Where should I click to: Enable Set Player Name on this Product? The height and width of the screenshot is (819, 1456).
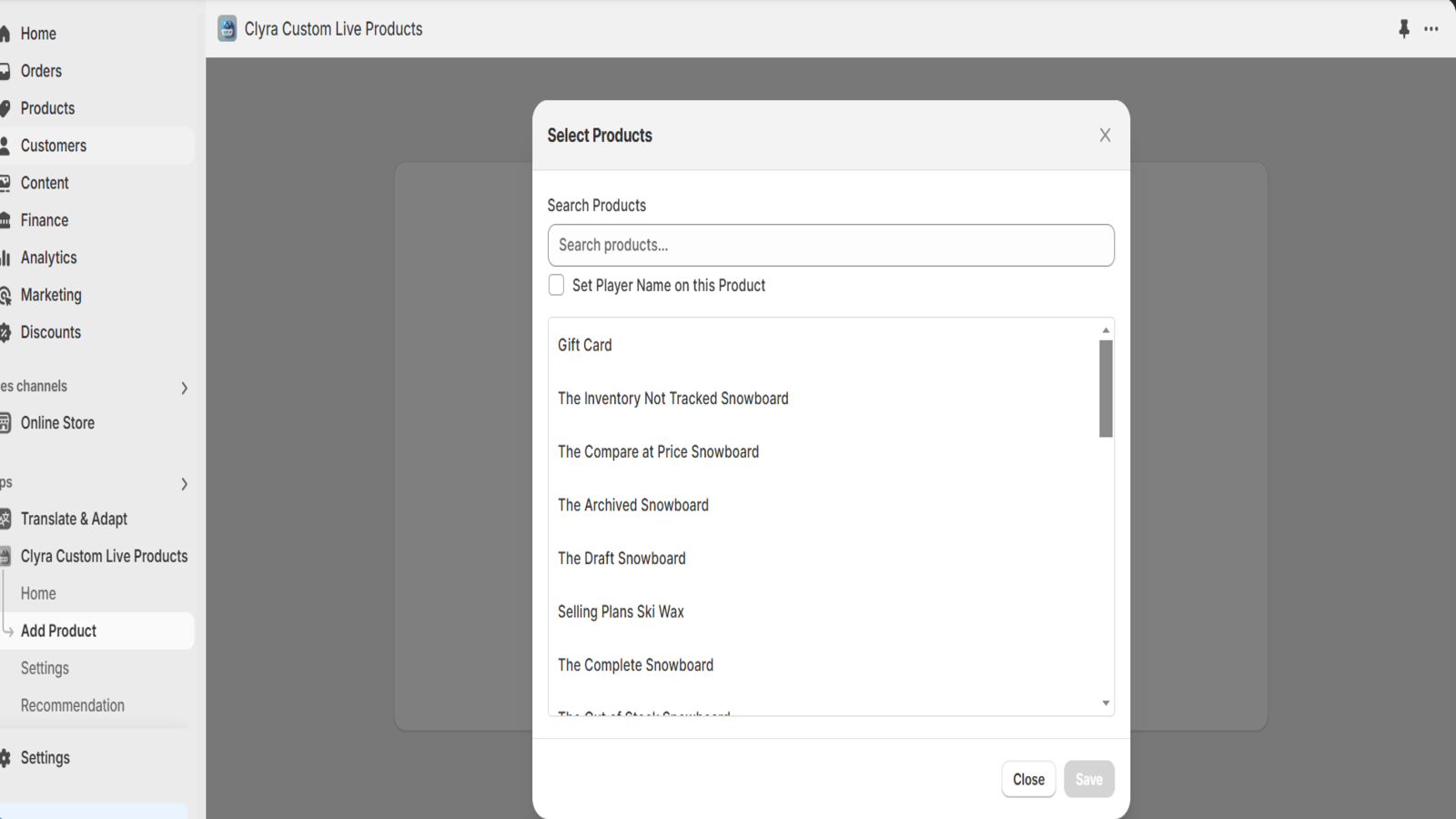tap(556, 285)
